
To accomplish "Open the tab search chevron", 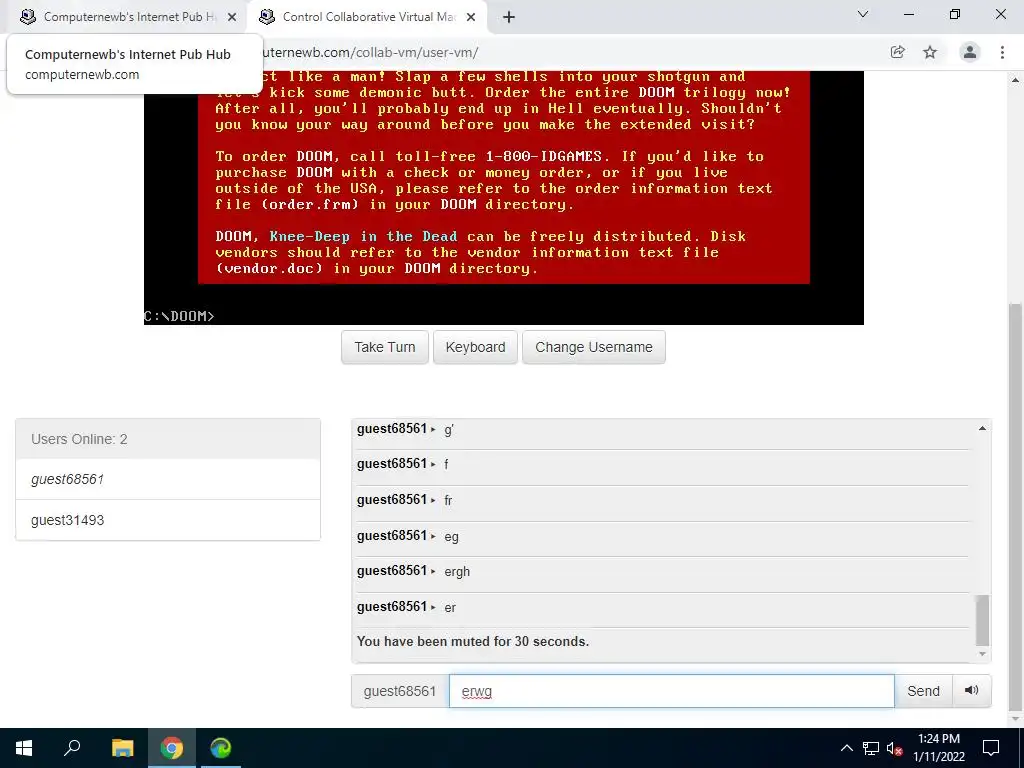I will 863,14.
